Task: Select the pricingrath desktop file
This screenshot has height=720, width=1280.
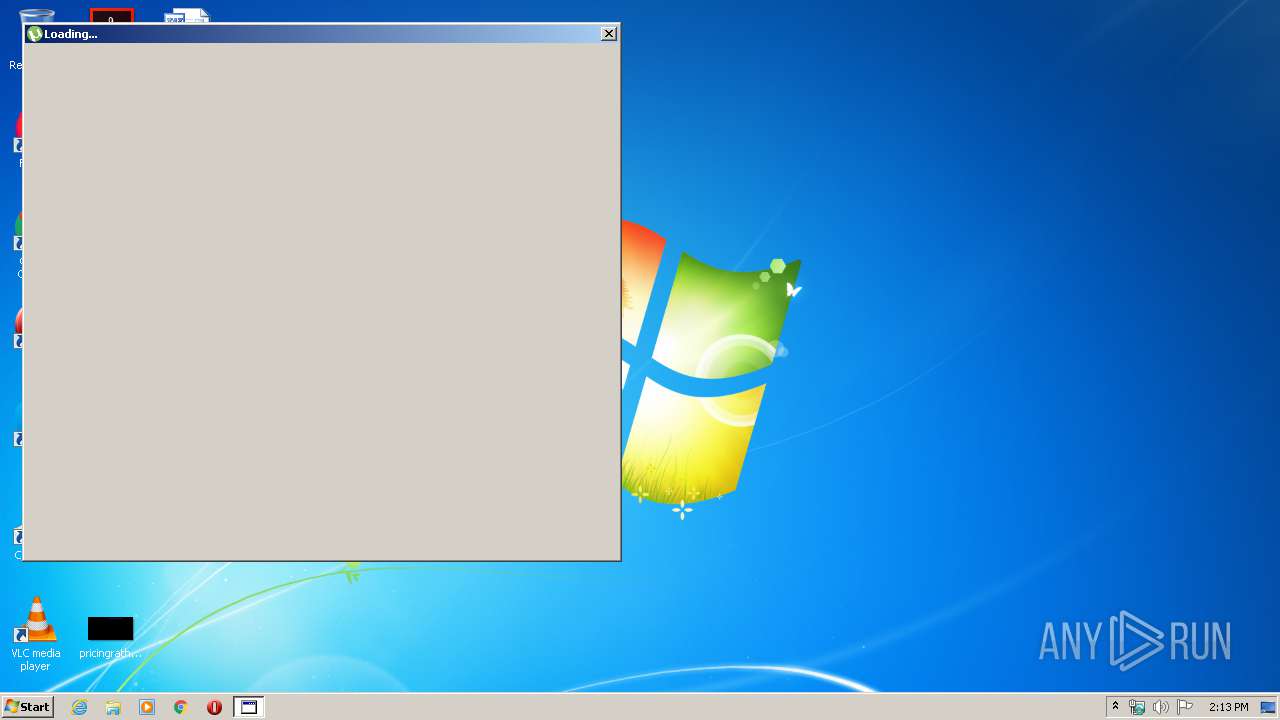Action: [110, 637]
